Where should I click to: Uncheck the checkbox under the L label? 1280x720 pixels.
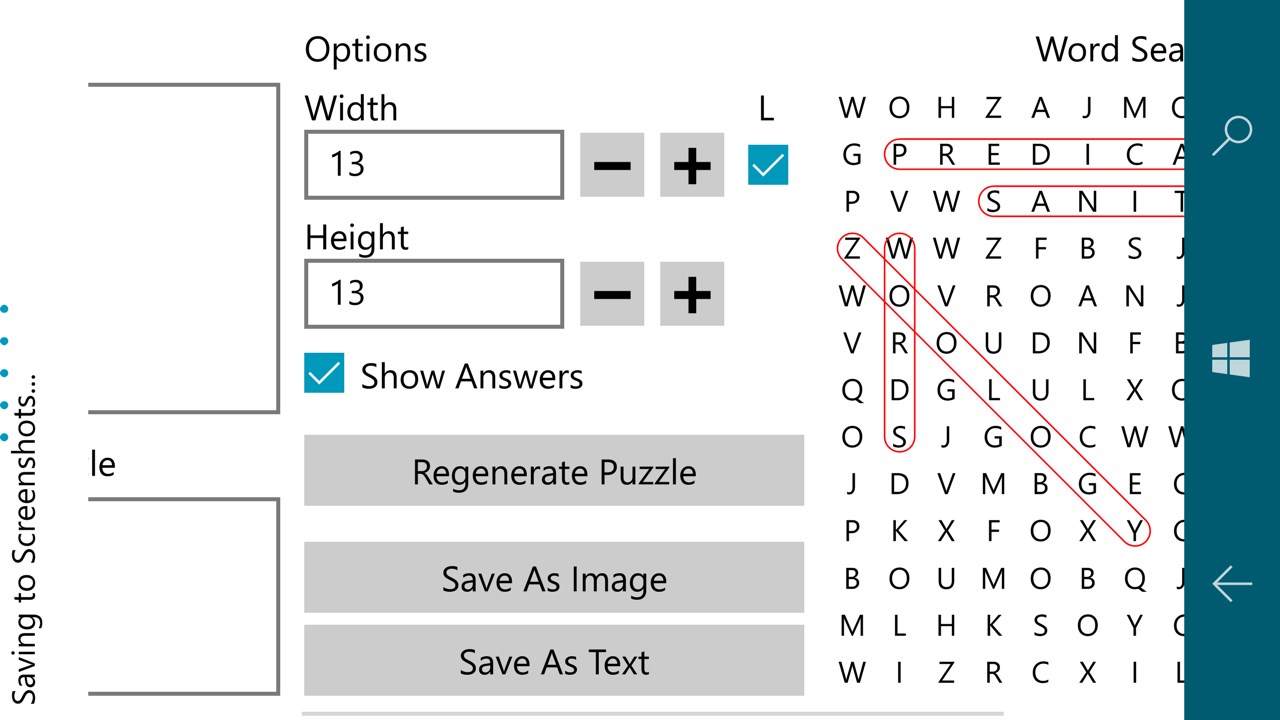tap(768, 165)
